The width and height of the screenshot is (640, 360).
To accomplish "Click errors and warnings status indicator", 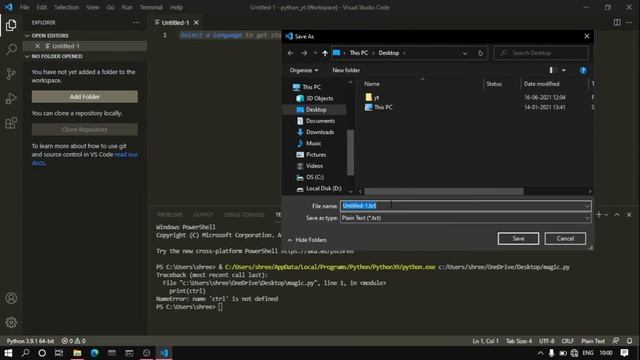I will pyautogui.click(x=73, y=341).
